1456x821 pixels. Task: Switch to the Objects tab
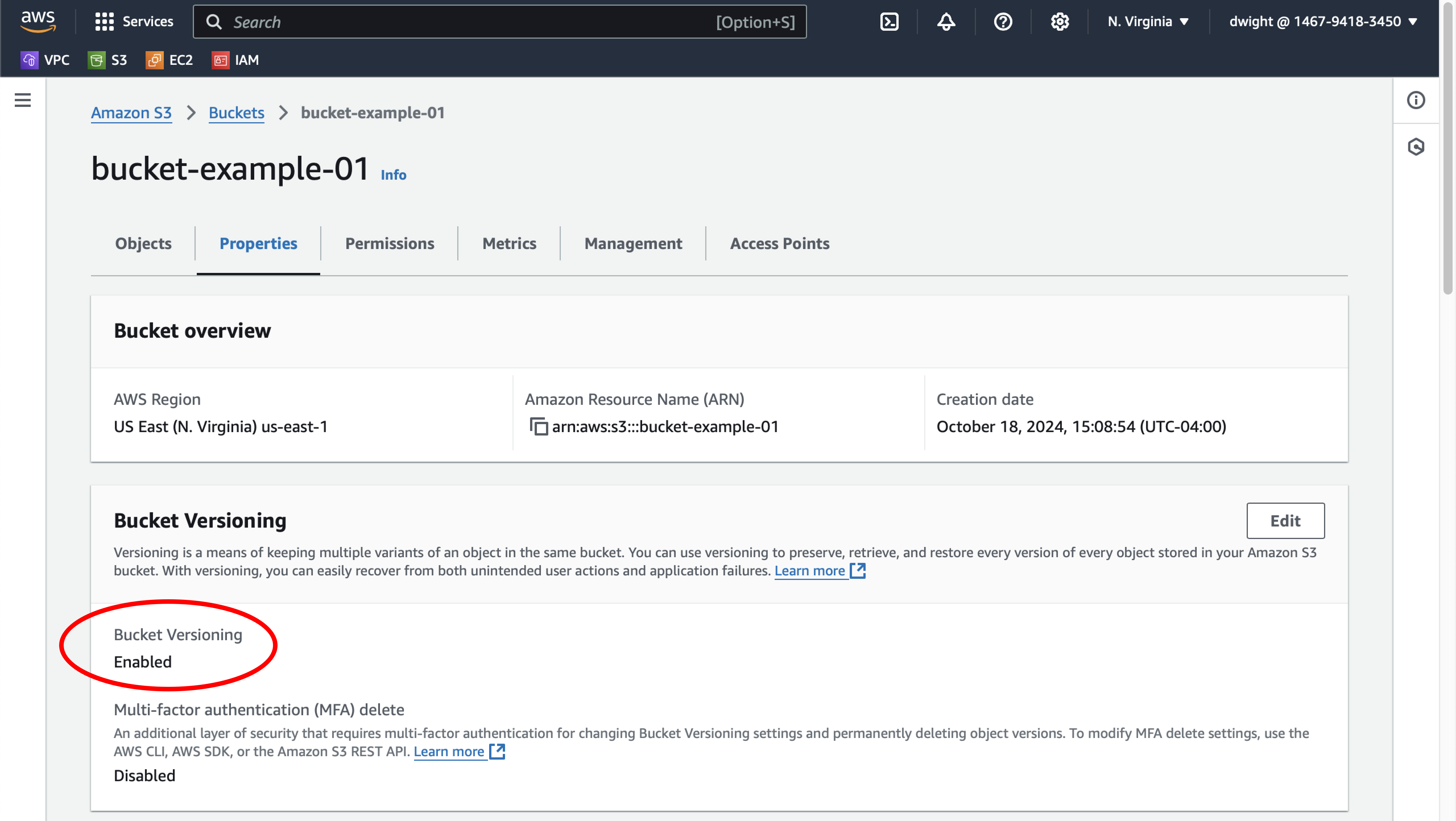143,244
